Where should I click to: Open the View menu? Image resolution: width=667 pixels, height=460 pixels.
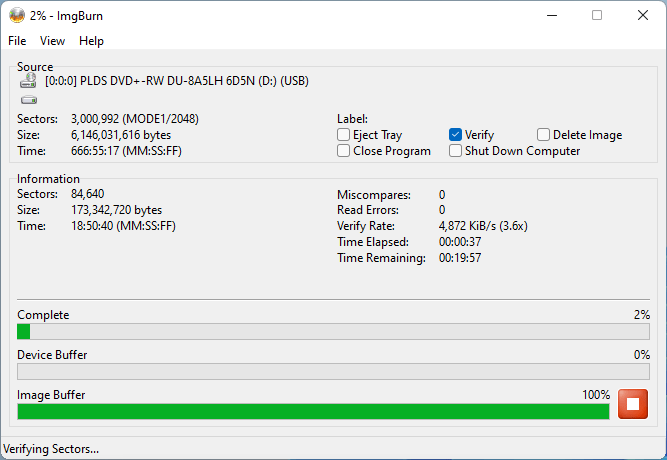click(52, 41)
